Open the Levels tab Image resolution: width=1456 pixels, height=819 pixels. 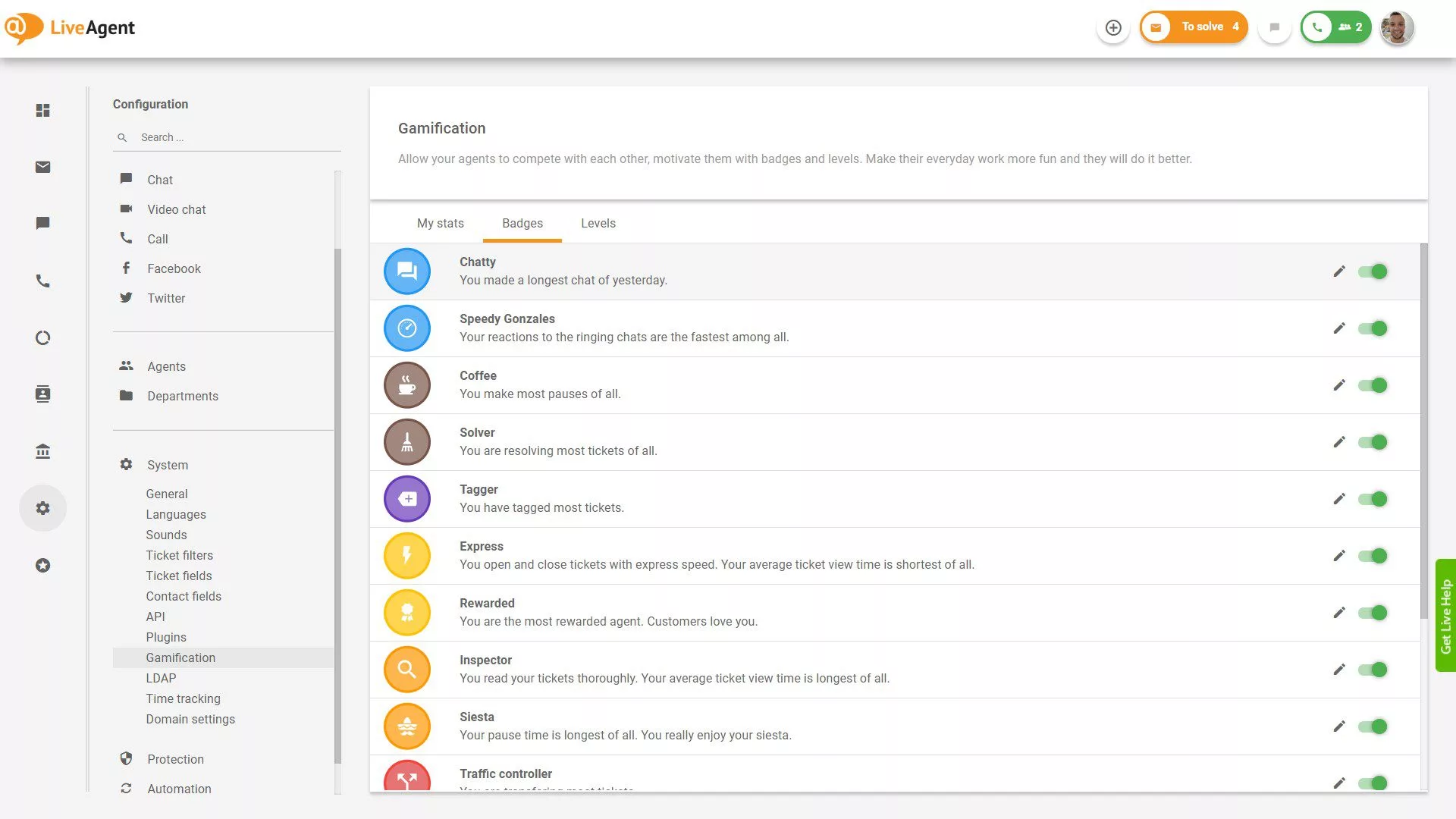[x=598, y=223]
